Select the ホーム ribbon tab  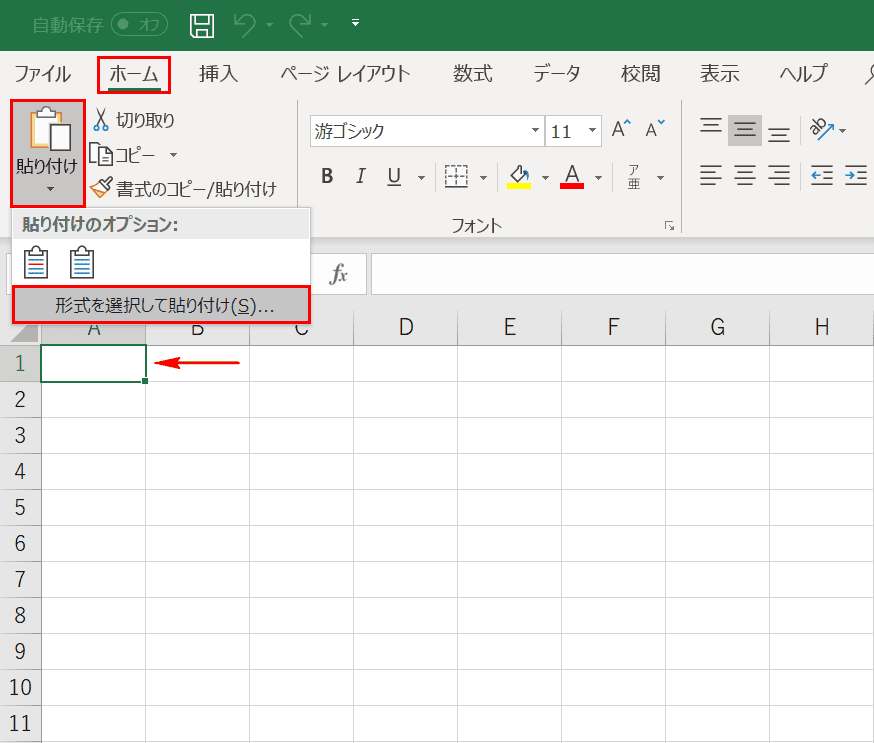point(134,74)
